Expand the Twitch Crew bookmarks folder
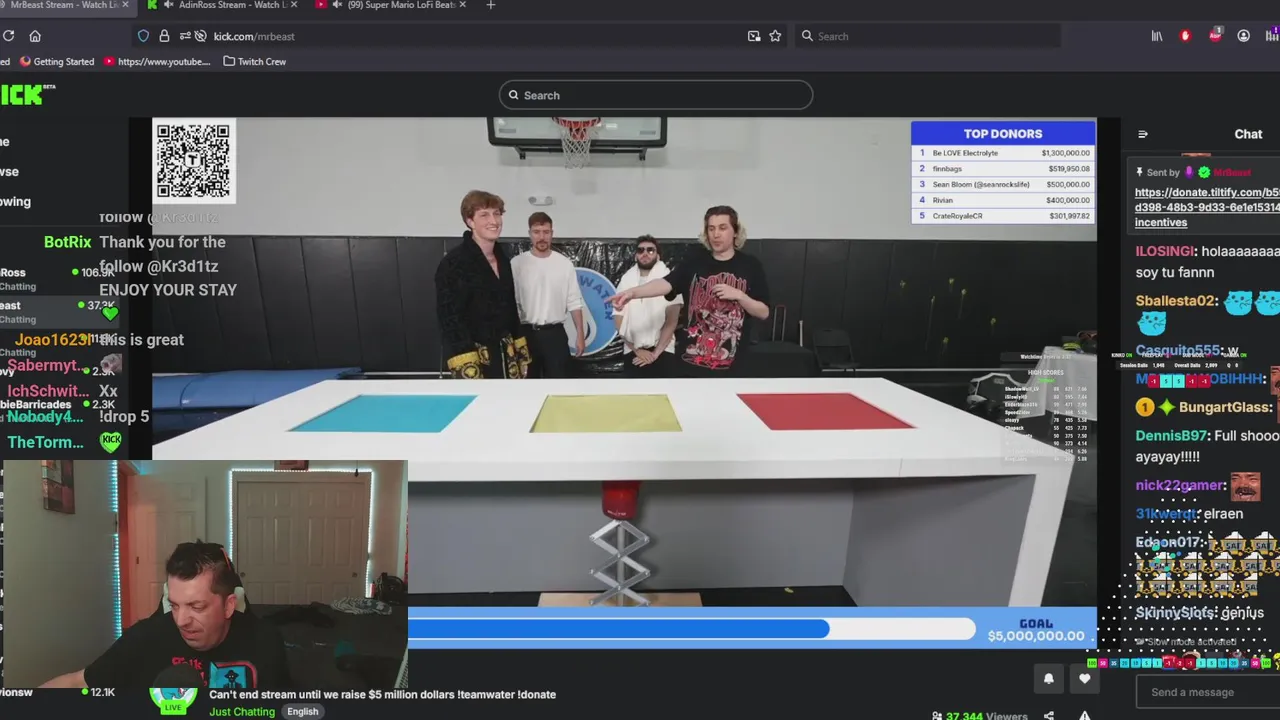 pos(255,62)
